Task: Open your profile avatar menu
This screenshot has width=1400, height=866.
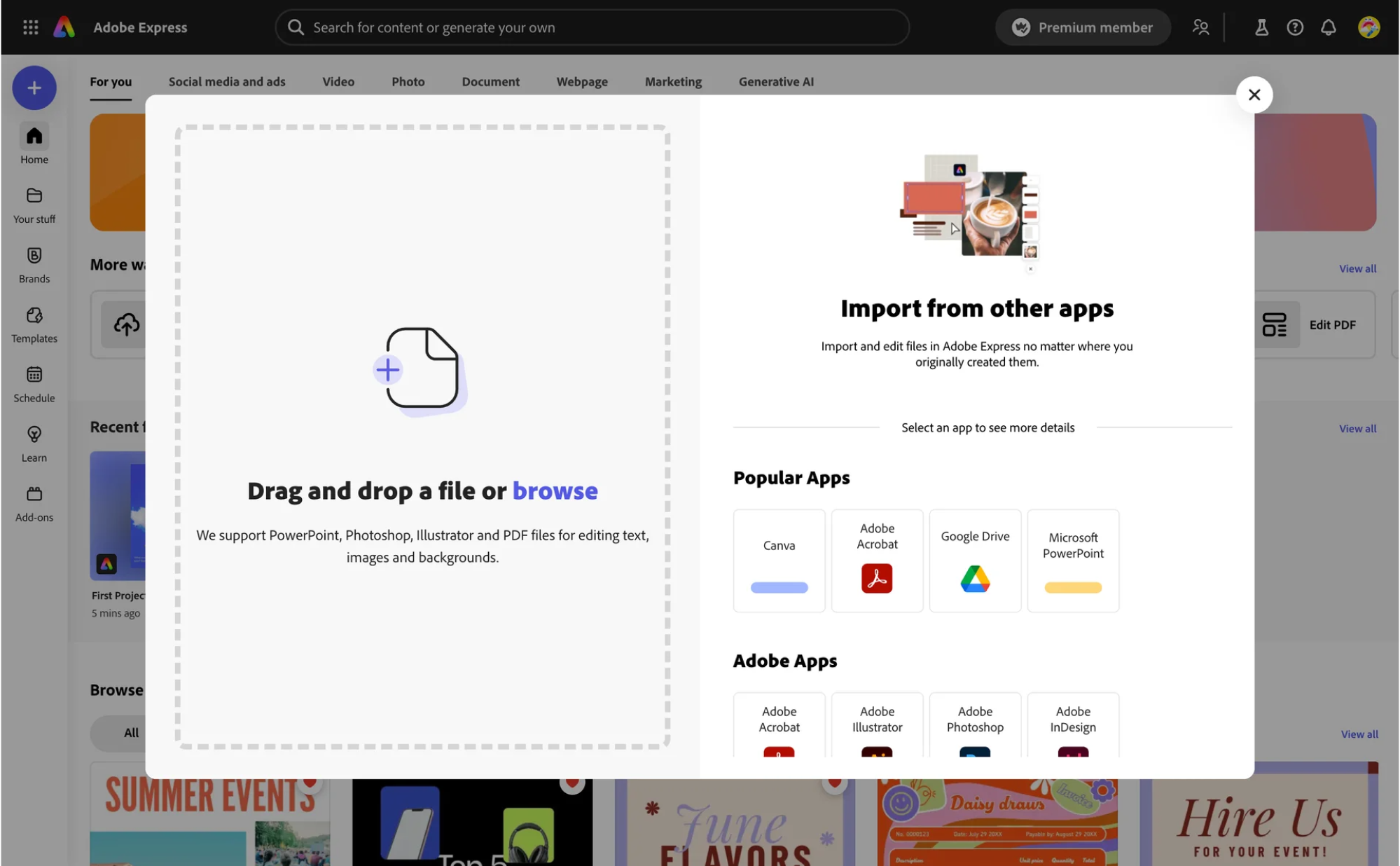Action: [1368, 27]
